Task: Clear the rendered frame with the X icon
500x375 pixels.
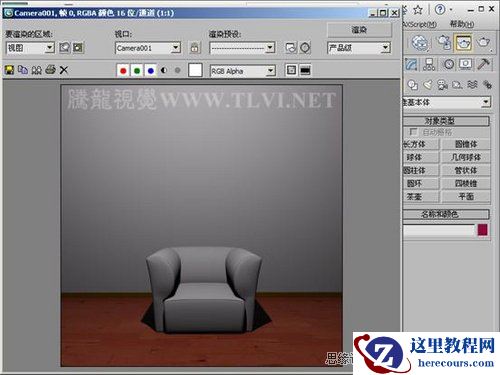Action: (64, 70)
